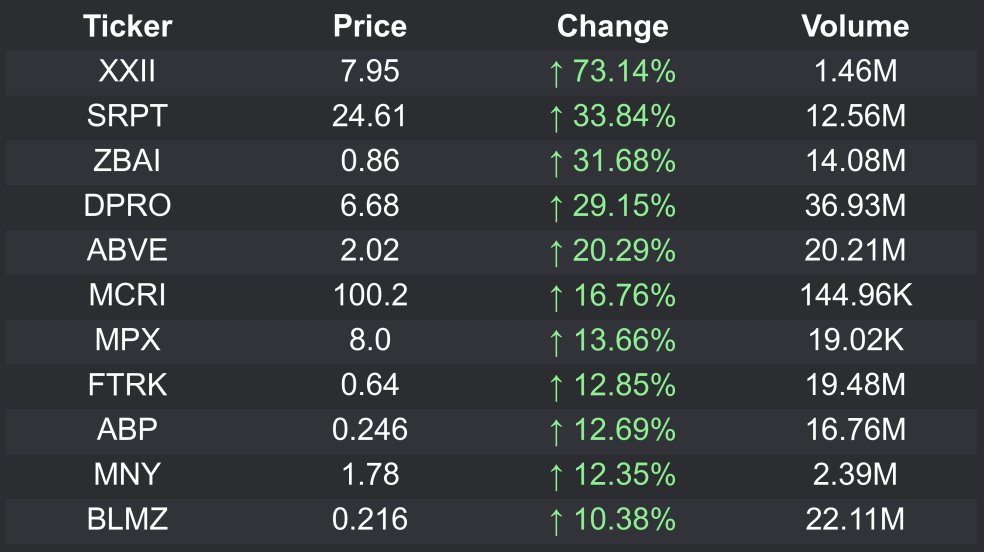
Task: Click the BLMZ ticker
Action: coord(127,519)
